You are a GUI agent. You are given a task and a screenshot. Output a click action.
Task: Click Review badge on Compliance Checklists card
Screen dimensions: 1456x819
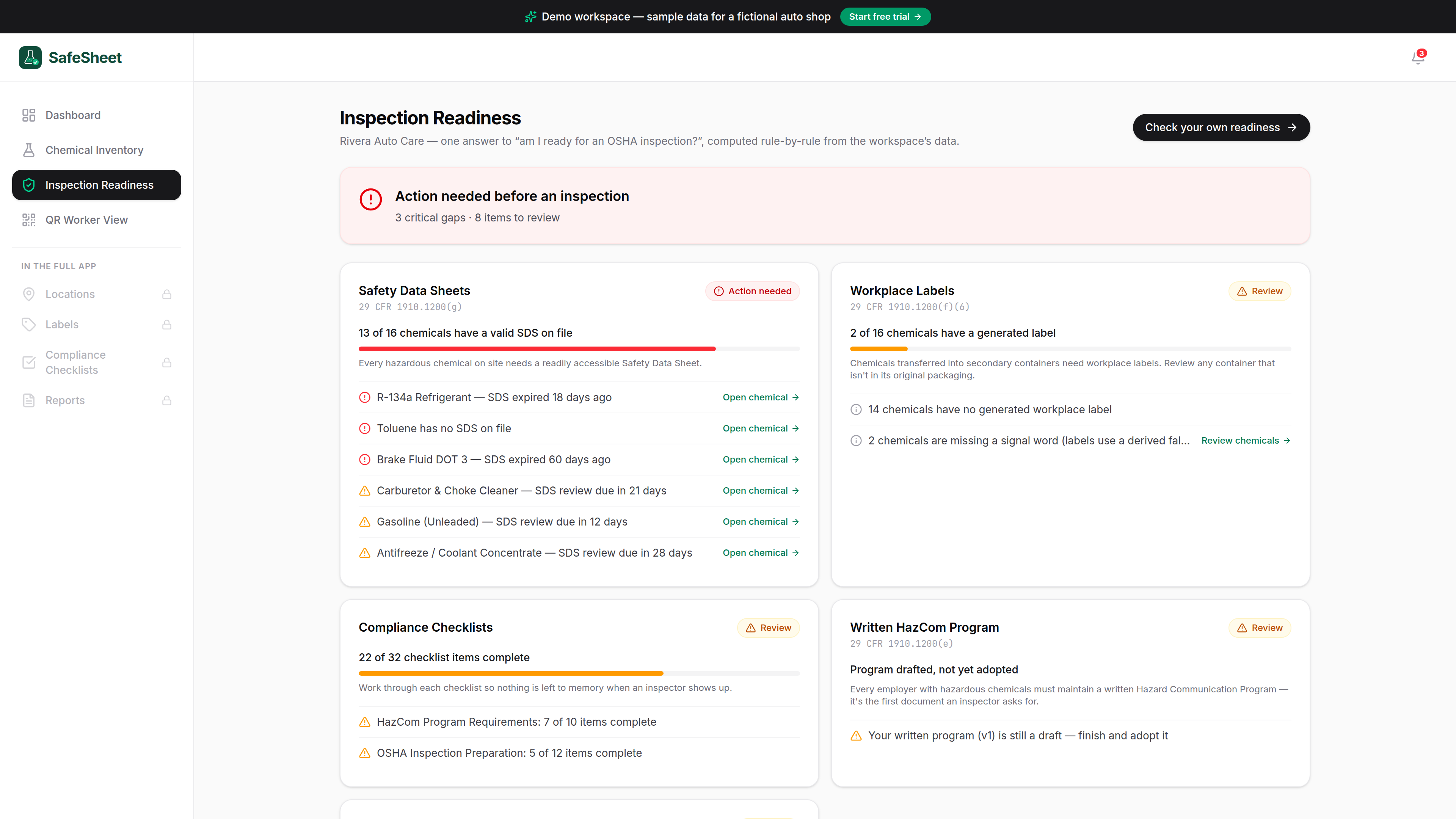[768, 628]
